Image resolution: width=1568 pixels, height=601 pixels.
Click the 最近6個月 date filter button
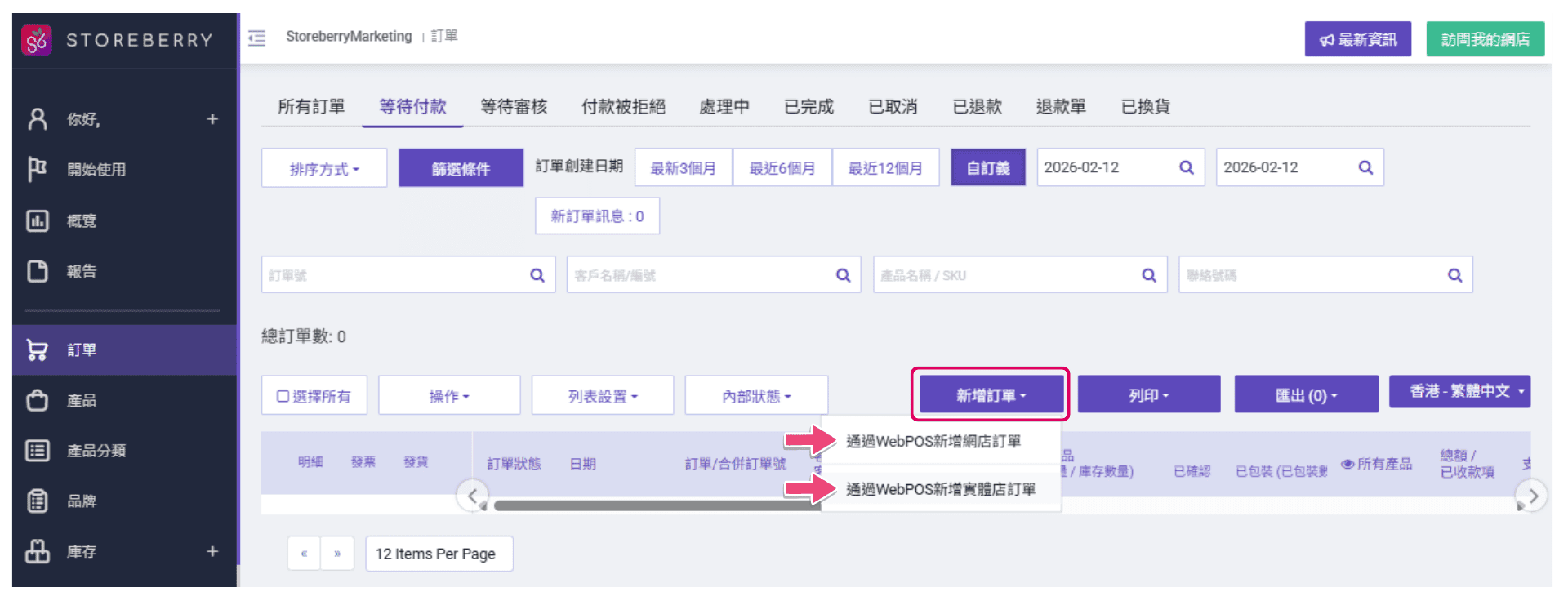(x=782, y=168)
